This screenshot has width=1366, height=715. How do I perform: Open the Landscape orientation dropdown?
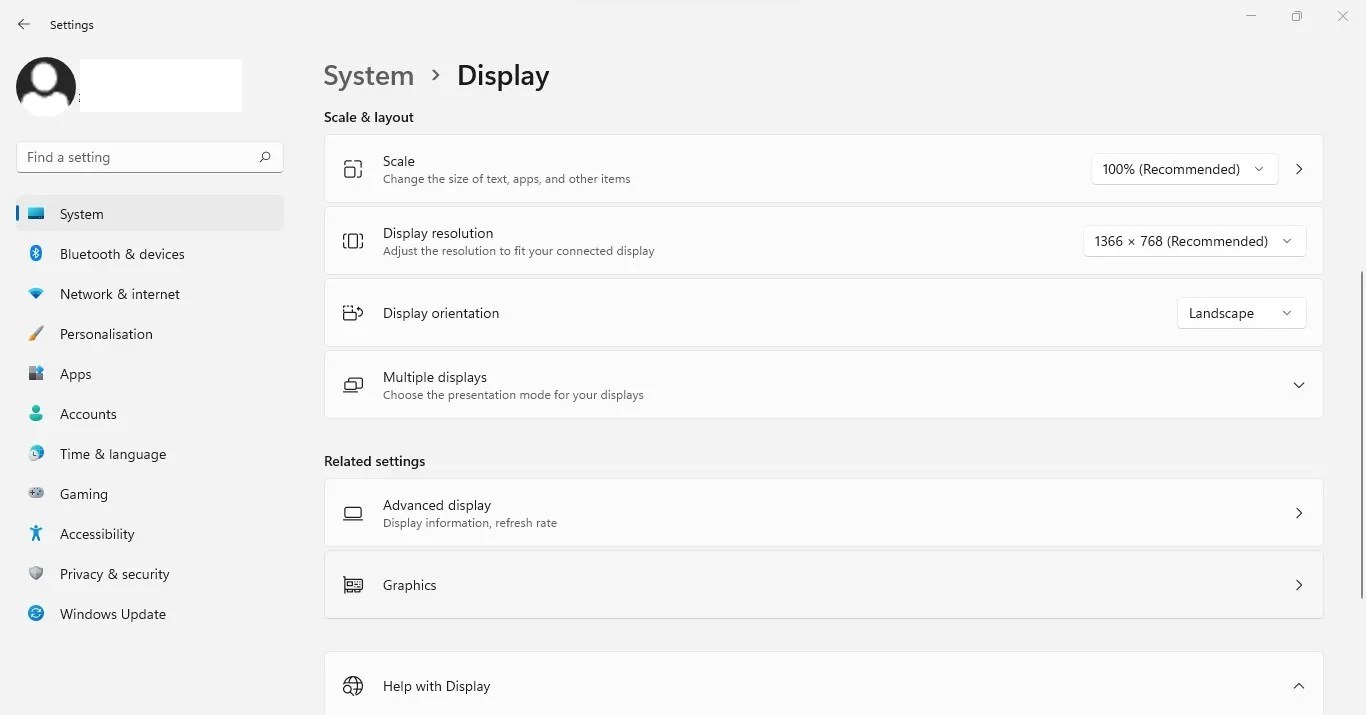click(1241, 313)
